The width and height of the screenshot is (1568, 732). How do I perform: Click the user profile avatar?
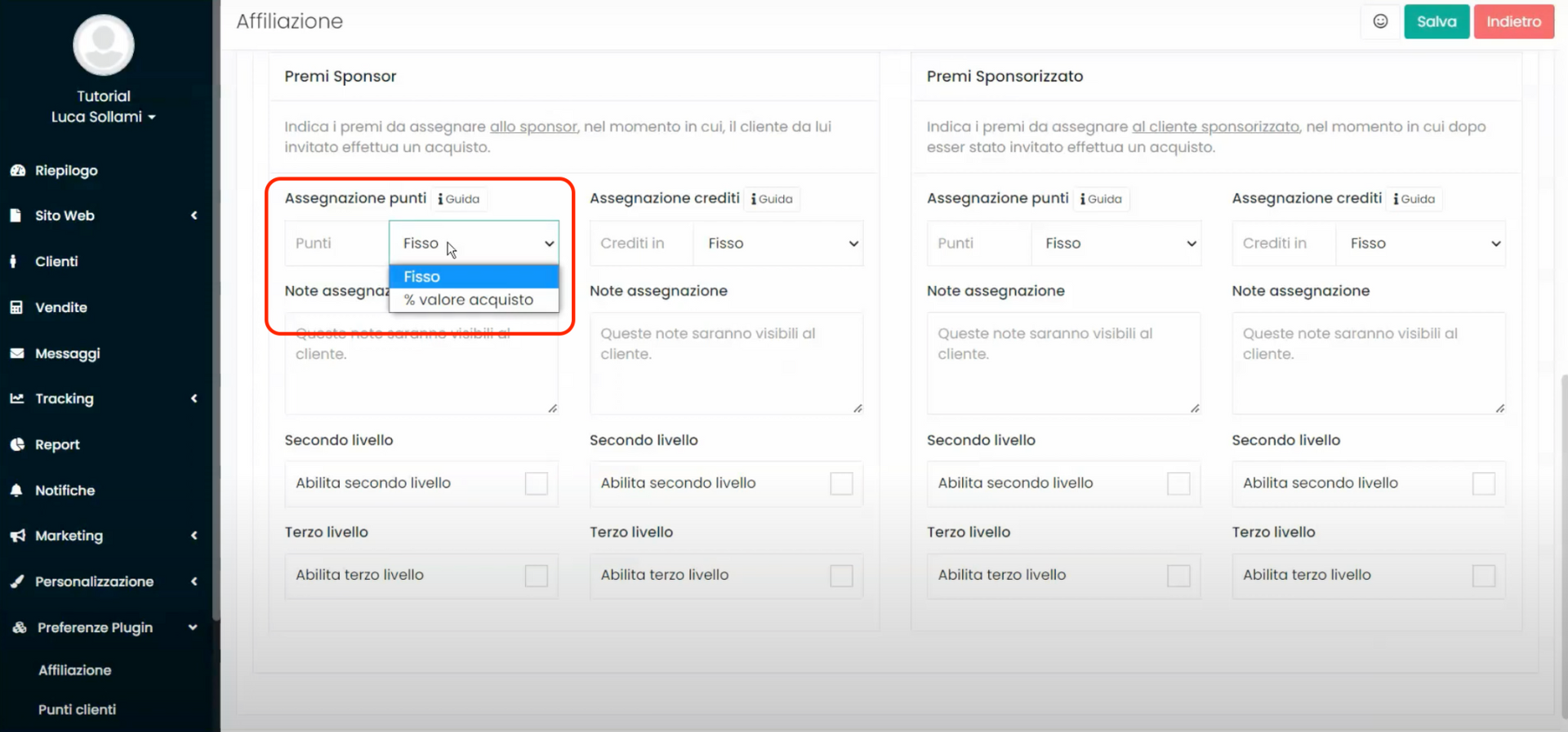(104, 46)
